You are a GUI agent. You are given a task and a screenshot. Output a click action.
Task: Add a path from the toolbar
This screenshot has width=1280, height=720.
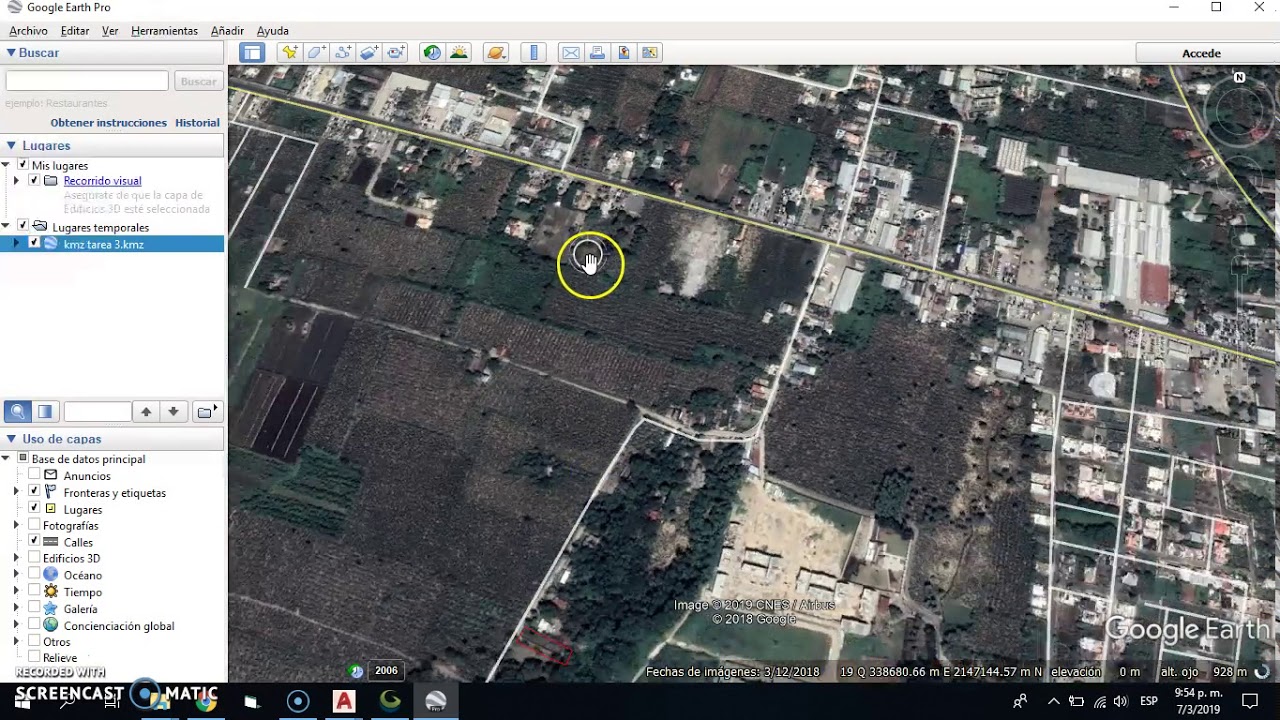343,53
